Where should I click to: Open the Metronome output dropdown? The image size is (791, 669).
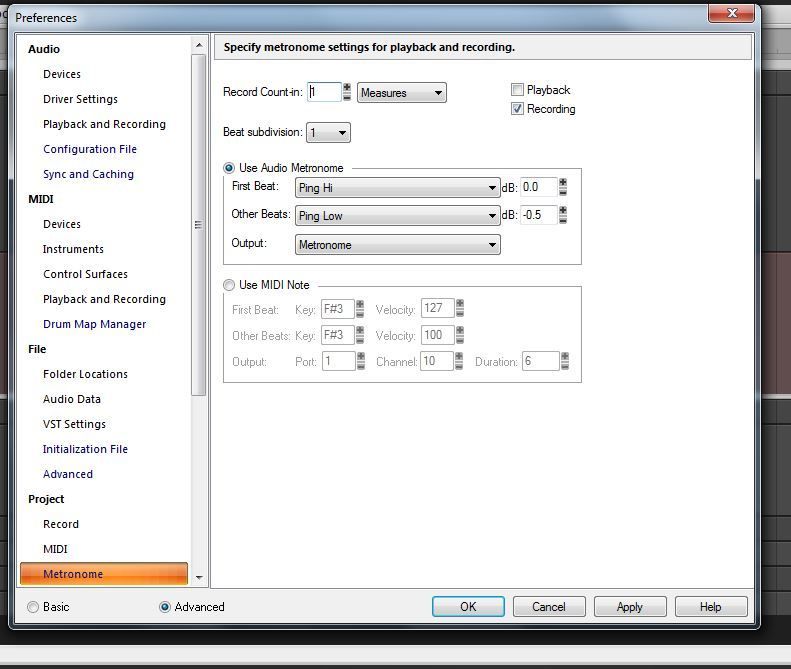[x=398, y=245]
